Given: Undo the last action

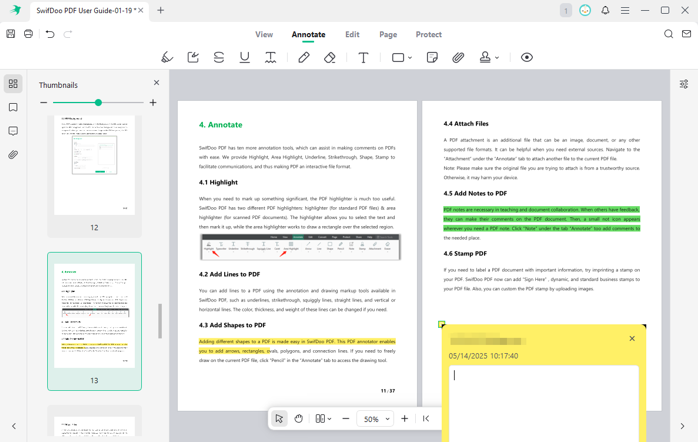Looking at the screenshot, I should pyautogui.click(x=50, y=34).
